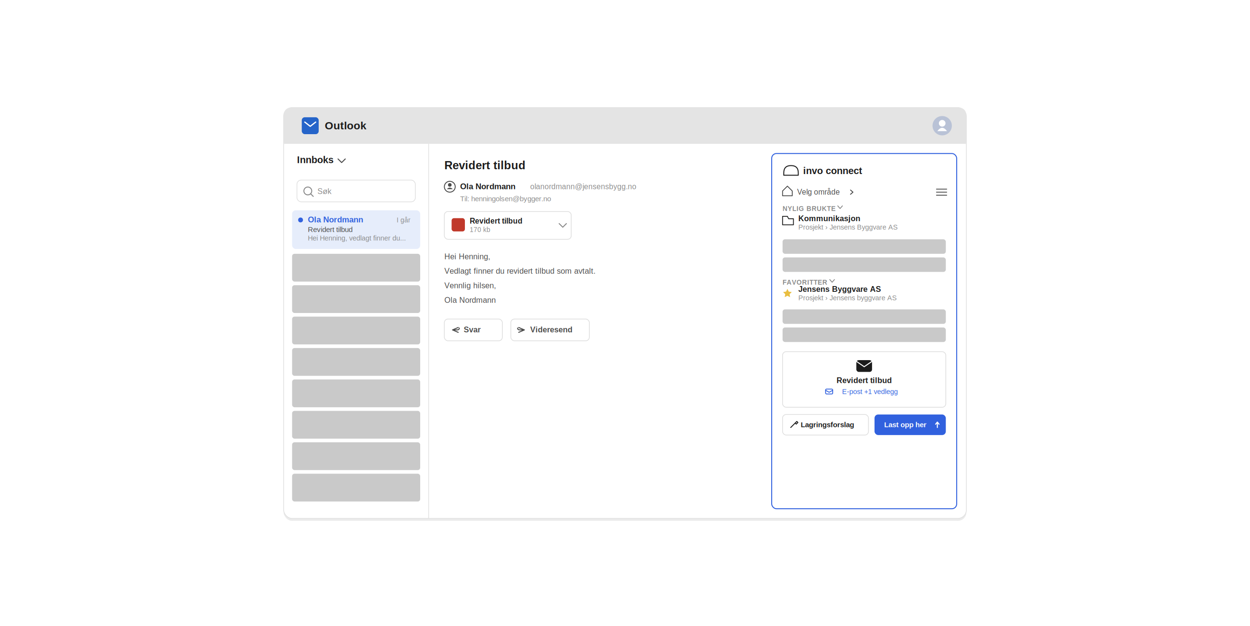Open the user profile avatar
Screen dimensions: 1250x626
tap(942, 126)
